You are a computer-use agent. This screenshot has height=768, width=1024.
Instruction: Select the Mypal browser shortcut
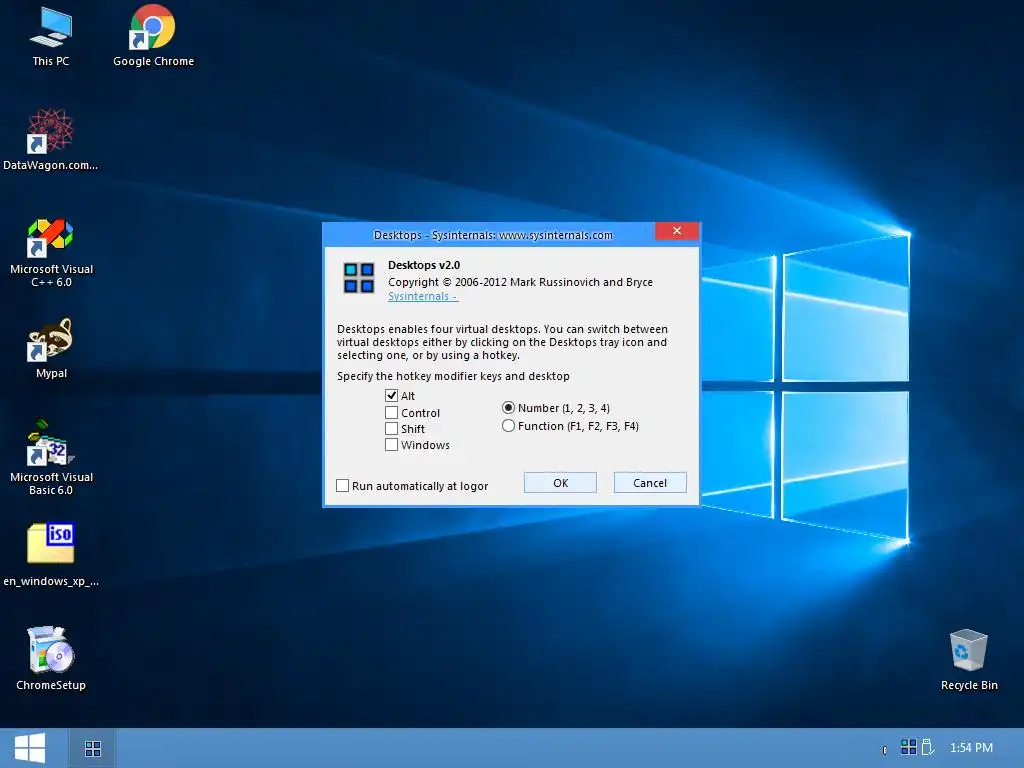(51, 347)
